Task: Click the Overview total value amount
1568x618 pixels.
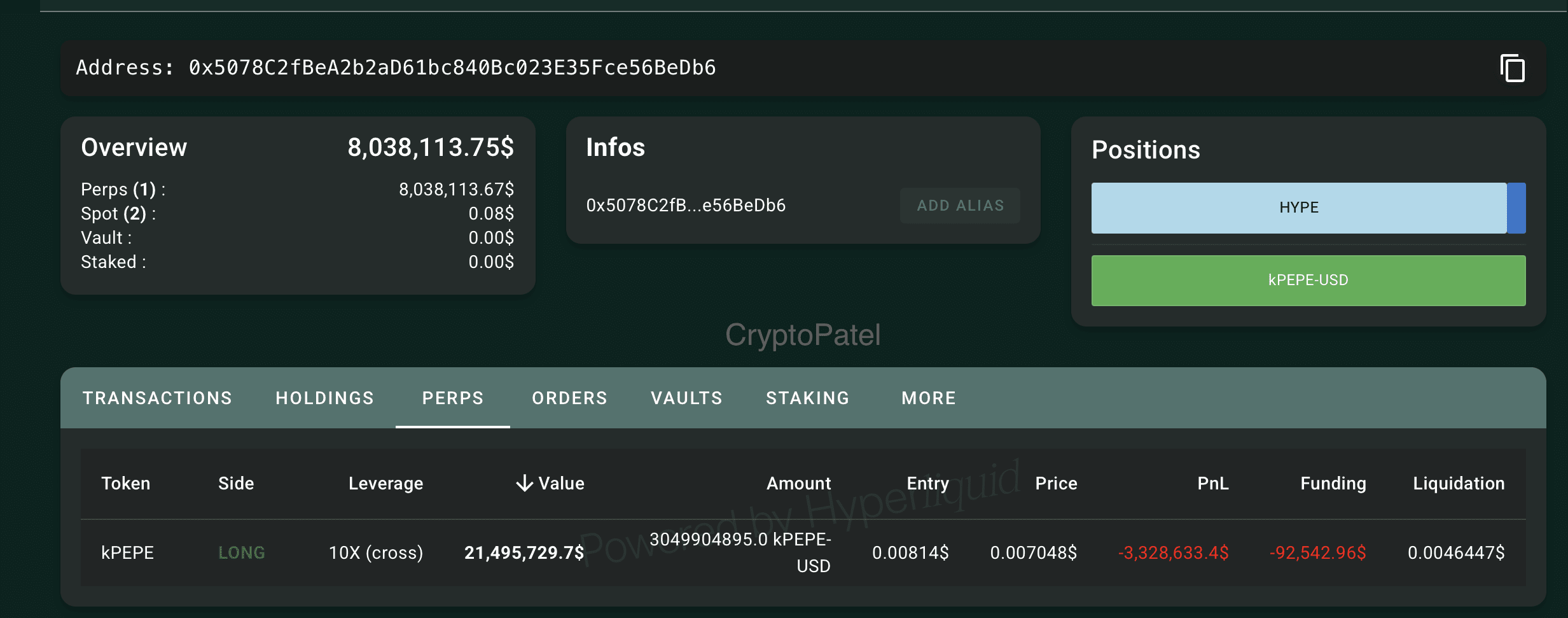Action: (431, 147)
